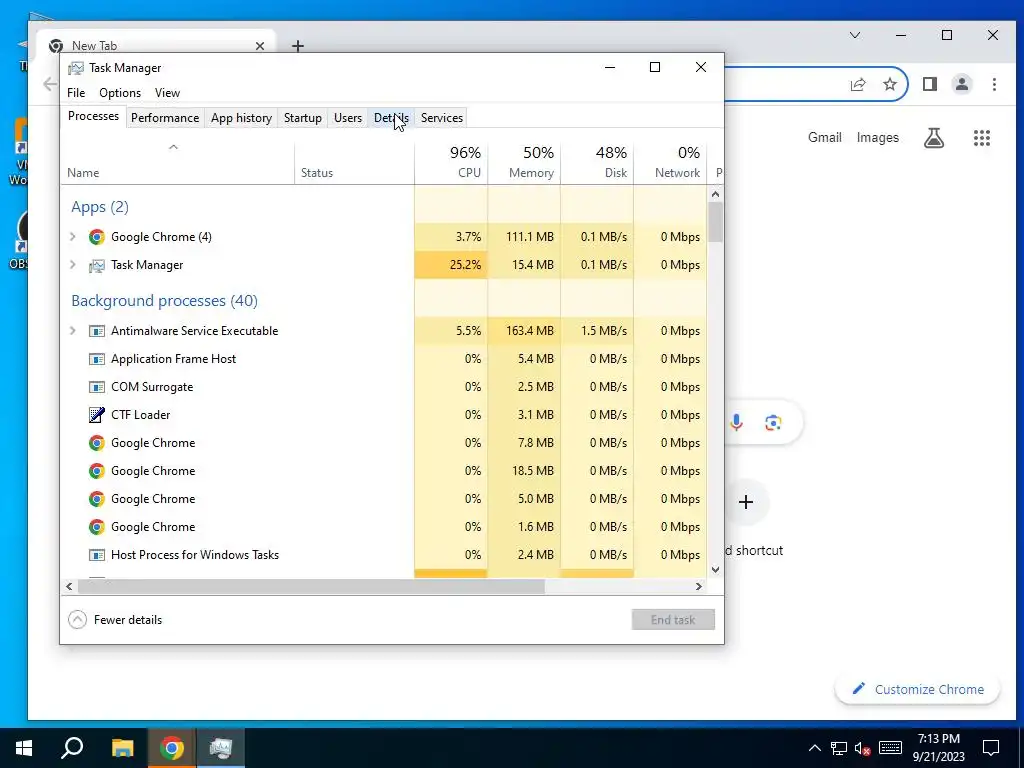Open a new Chrome tab with plus button

tap(298, 46)
